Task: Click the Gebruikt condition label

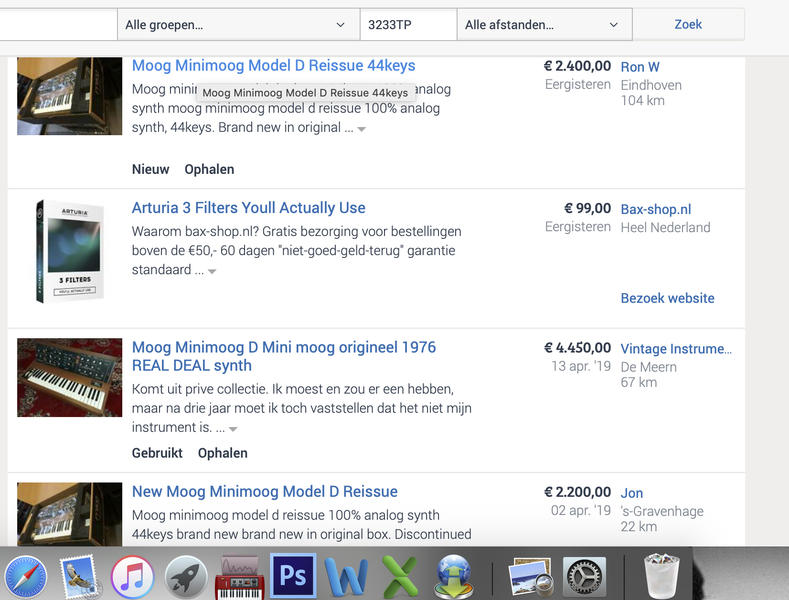Action: point(157,453)
